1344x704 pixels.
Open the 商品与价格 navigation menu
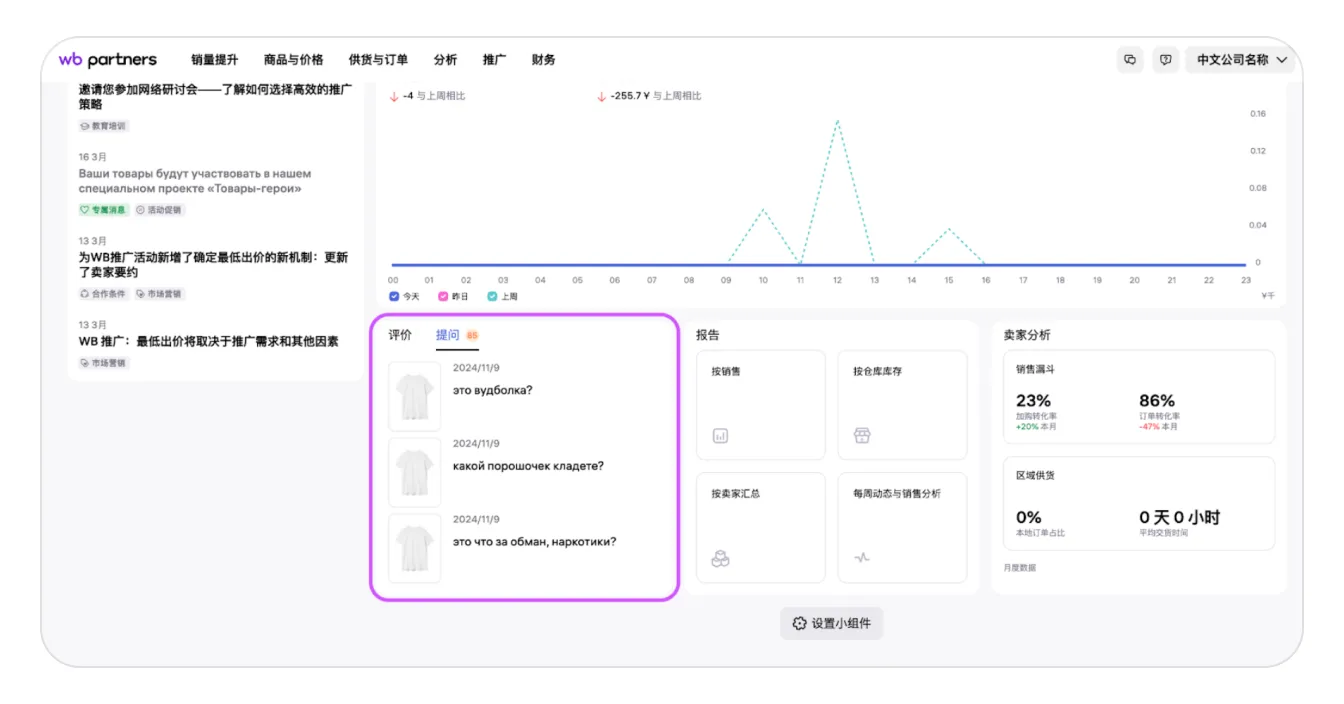point(293,60)
